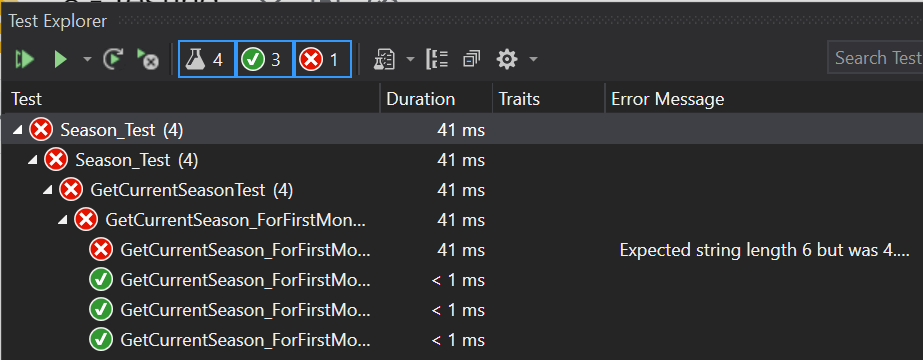
Task: Click the Group By icon
Action: [437, 59]
